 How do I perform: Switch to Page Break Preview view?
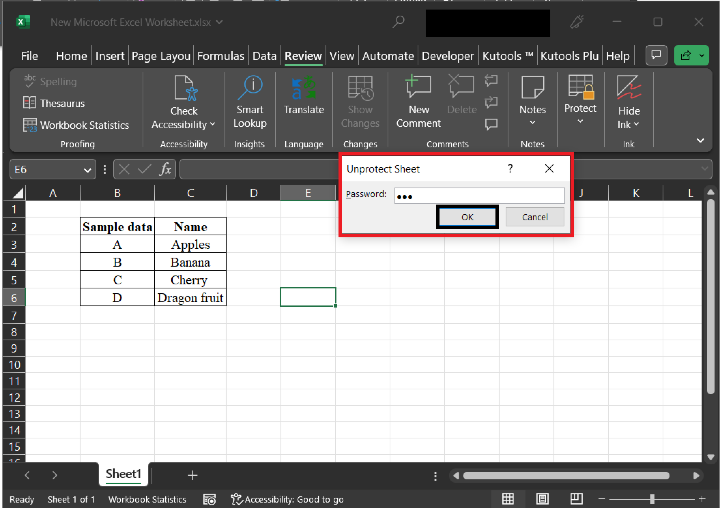tap(576, 499)
